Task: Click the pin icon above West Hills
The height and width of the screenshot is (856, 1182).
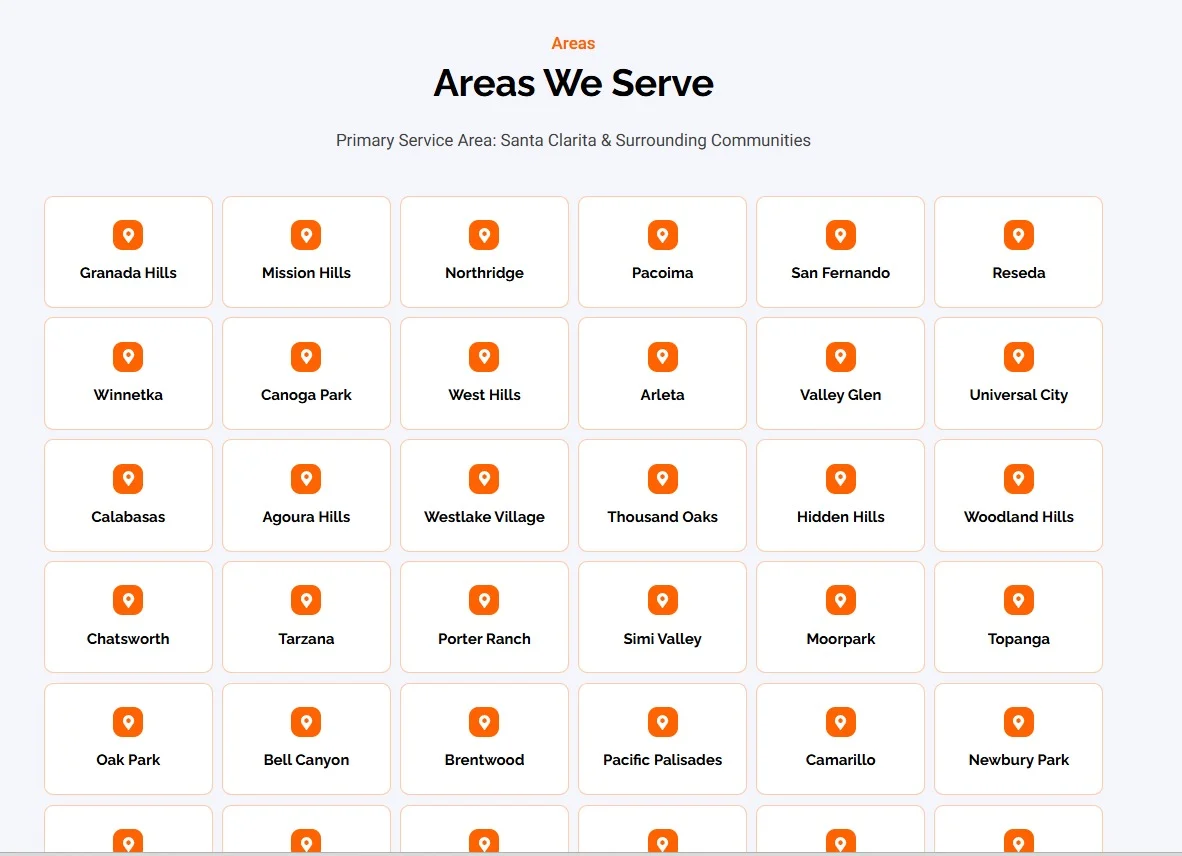Action: point(484,356)
